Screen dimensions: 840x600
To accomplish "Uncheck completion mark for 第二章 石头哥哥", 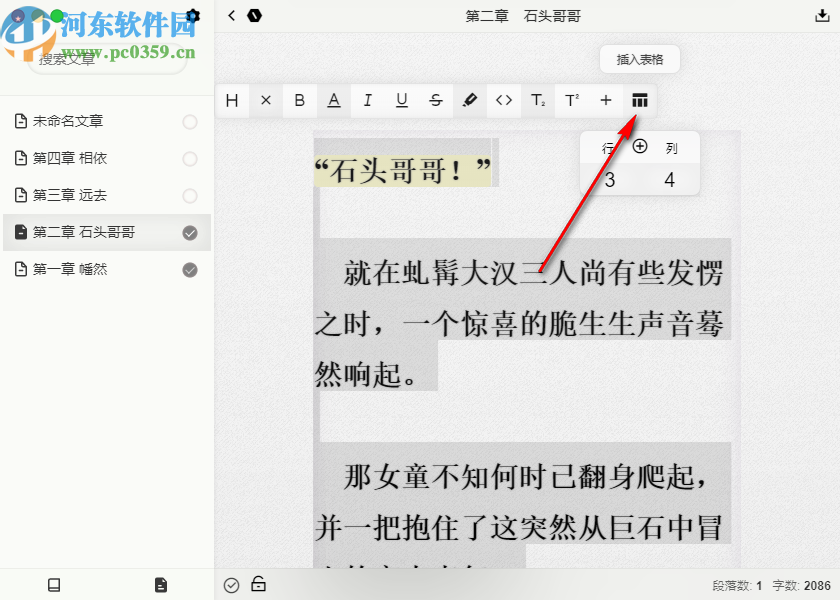I will (x=190, y=232).
